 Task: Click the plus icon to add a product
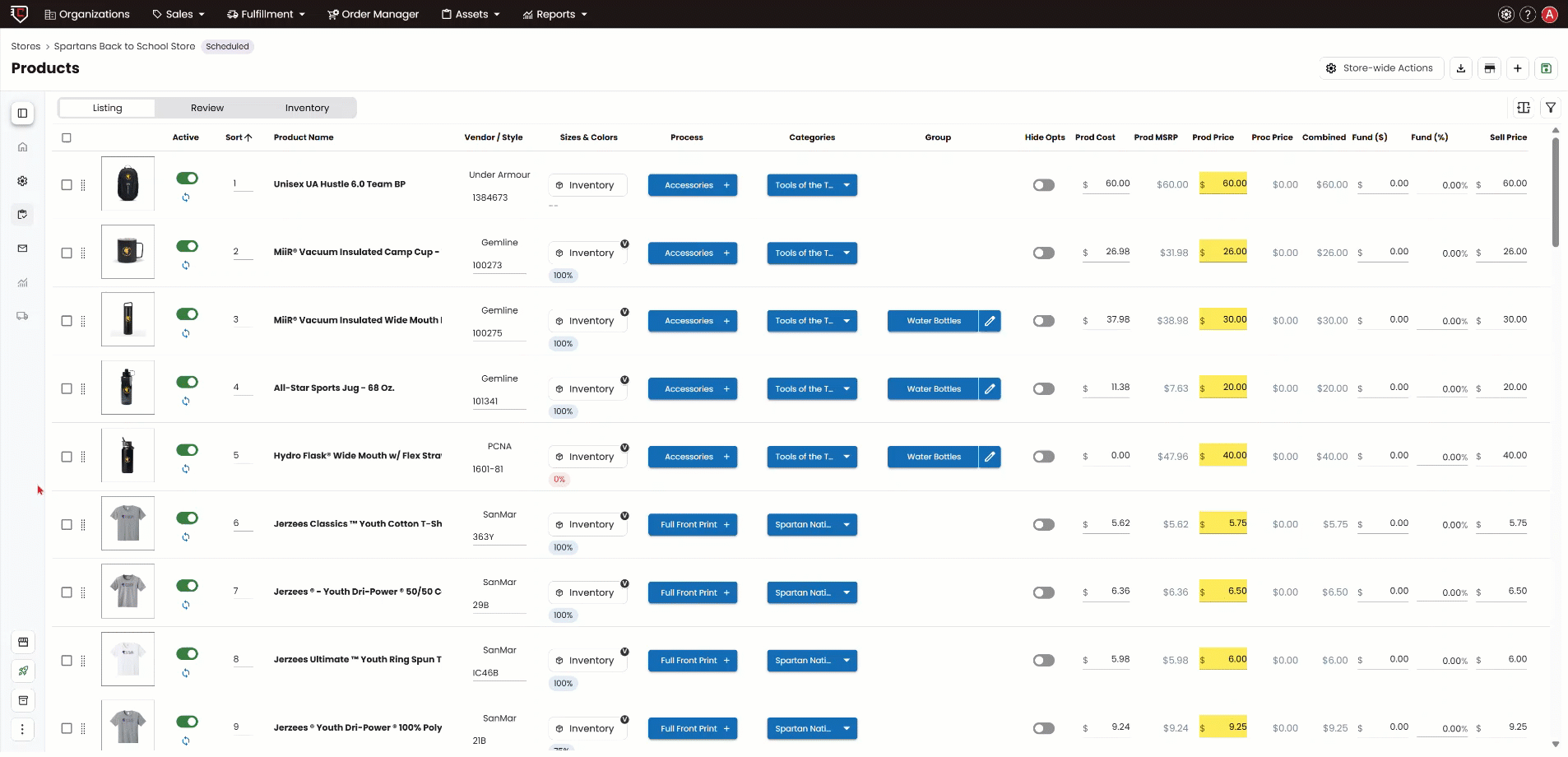point(1518,68)
